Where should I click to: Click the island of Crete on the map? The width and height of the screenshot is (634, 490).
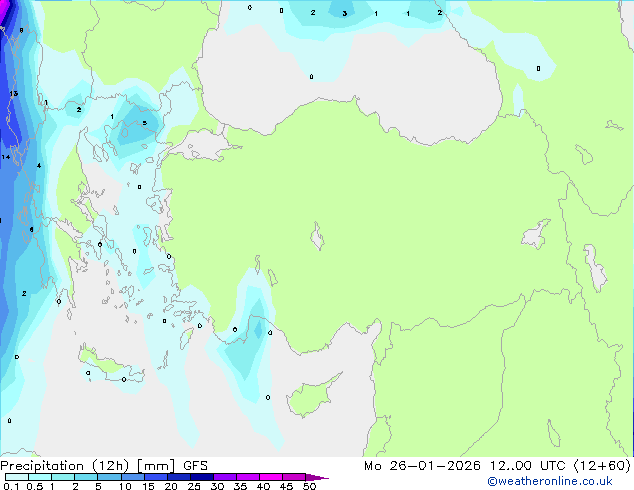[x=110, y=365]
